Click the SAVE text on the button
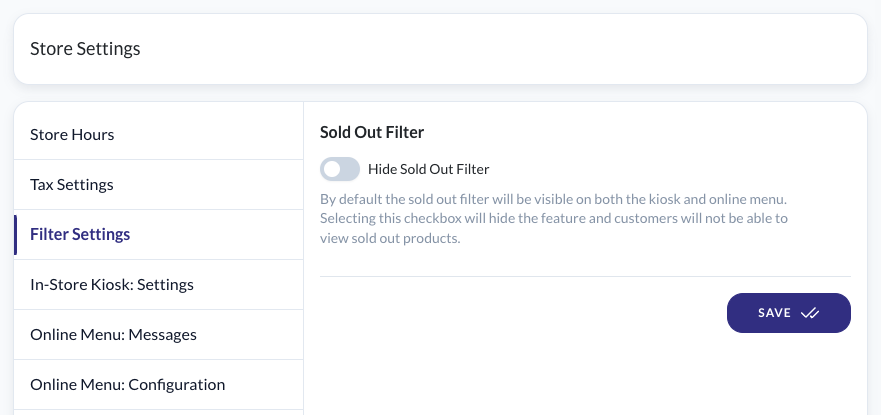The width and height of the screenshot is (881, 415). tap(774, 313)
